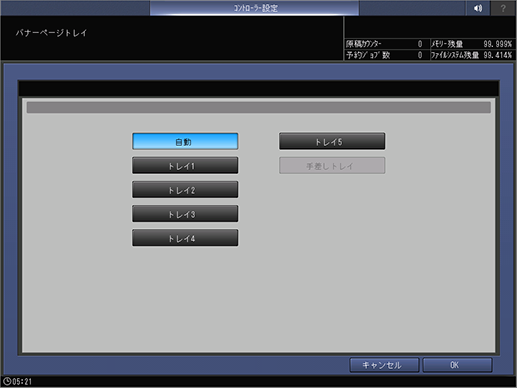Image resolution: width=517 pixels, height=388 pixels.
Task: Choose トレイ4 for banner page
Action: tap(185, 238)
